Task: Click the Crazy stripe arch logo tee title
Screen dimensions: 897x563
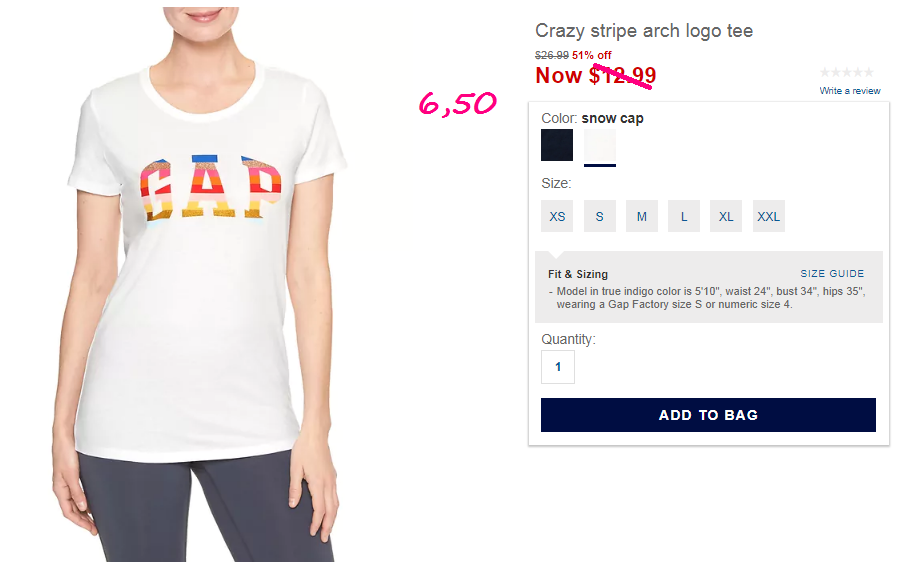Action: (644, 30)
